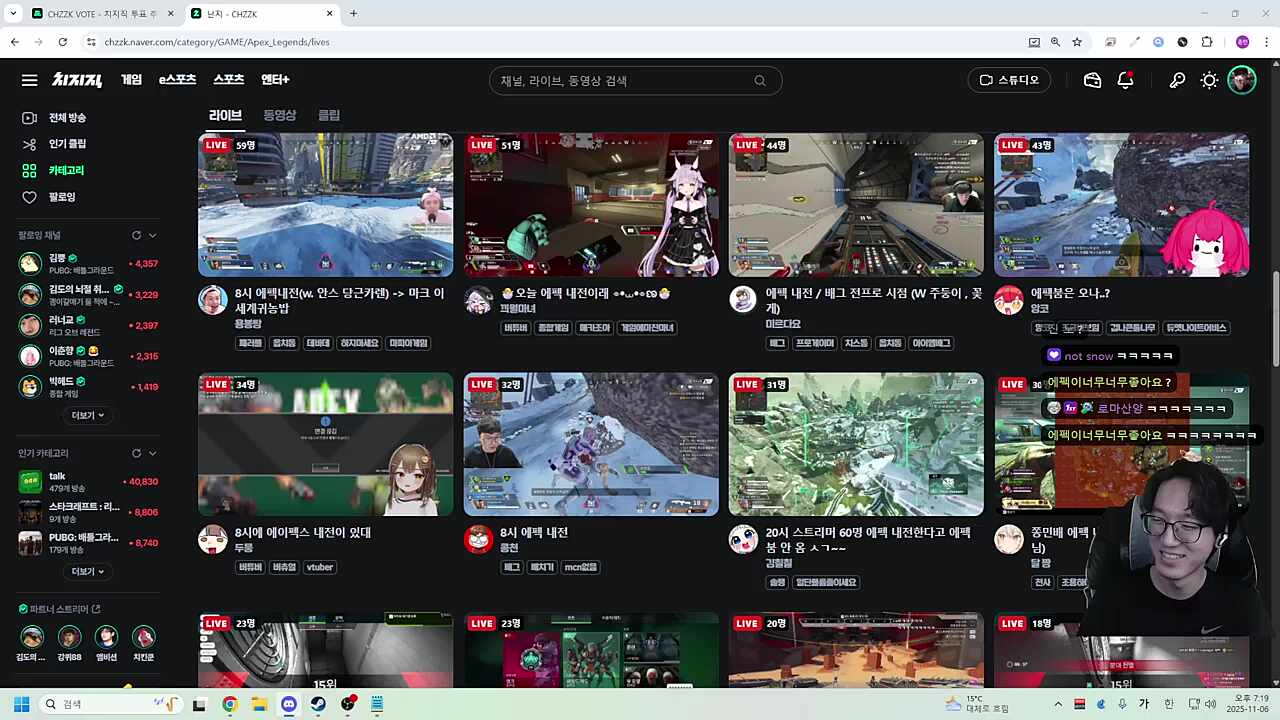Collapse the 팔로잉 채널 section chevron
Viewport: 1280px width, 720px height.
click(x=153, y=235)
